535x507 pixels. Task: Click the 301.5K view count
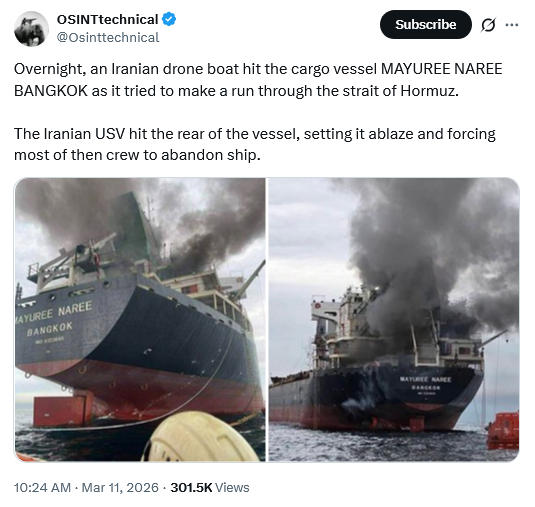pyautogui.click(x=191, y=488)
